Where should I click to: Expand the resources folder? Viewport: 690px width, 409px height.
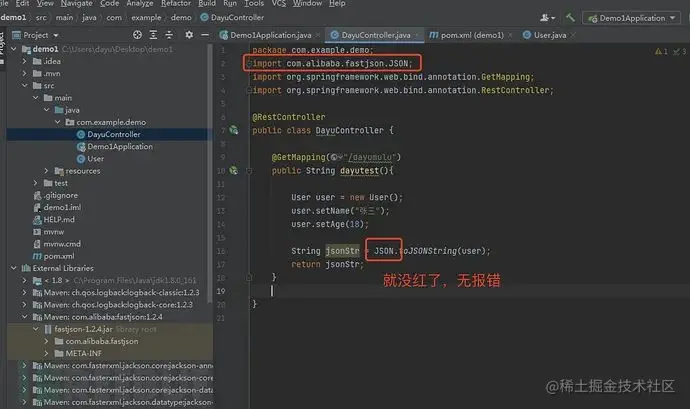coord(47,170)
